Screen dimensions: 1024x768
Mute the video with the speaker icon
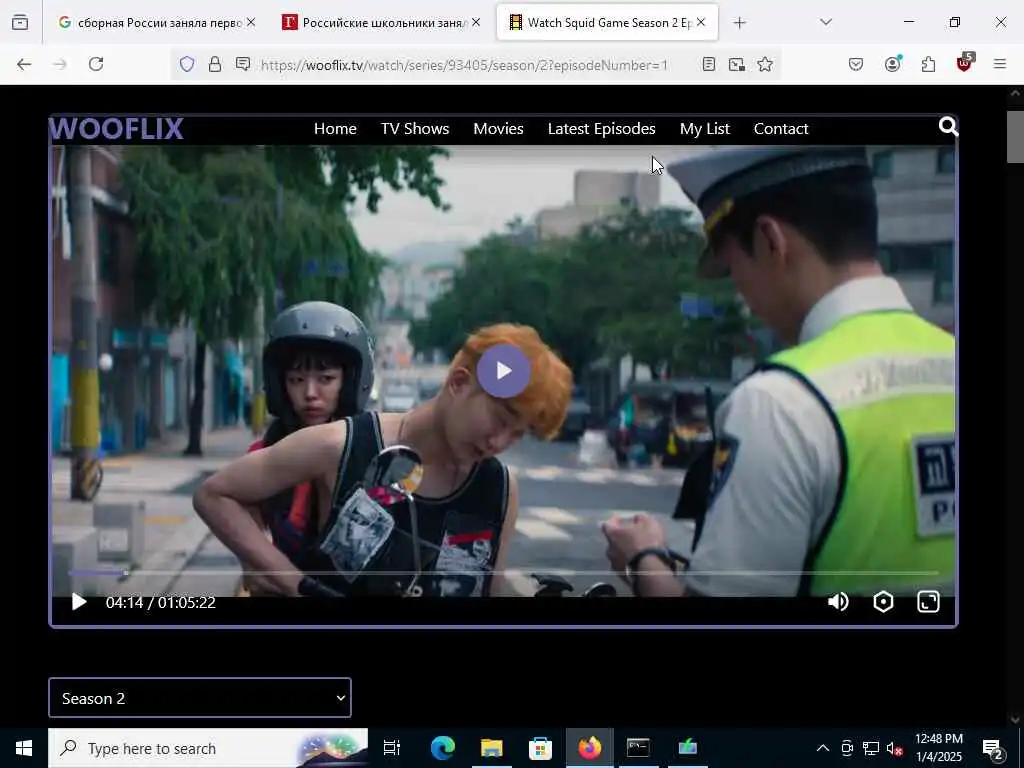838,601
